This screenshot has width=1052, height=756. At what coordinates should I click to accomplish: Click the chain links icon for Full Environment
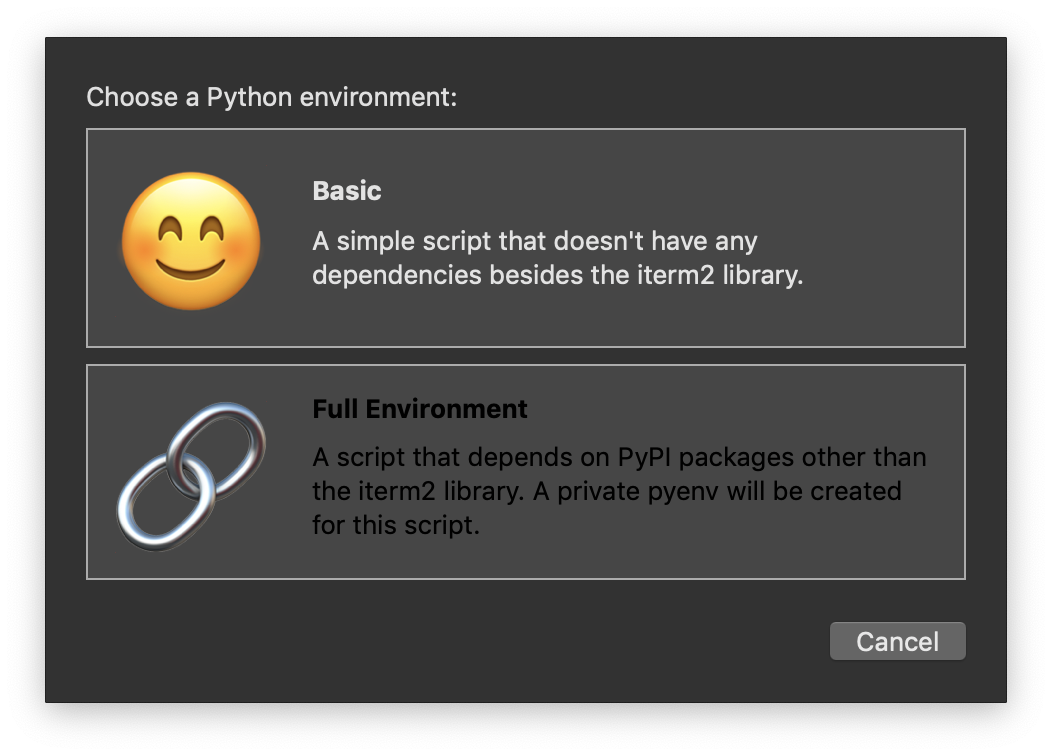tap(190, 470)
